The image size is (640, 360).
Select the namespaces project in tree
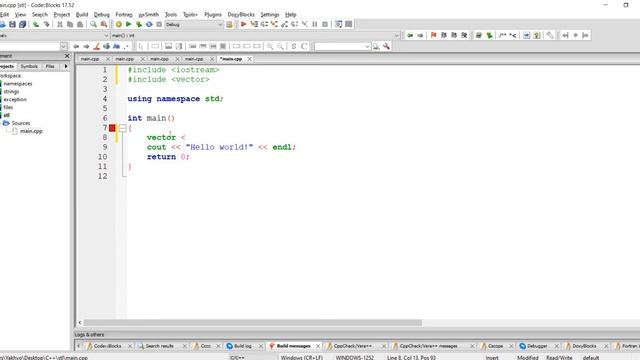(x=18, y=84)
